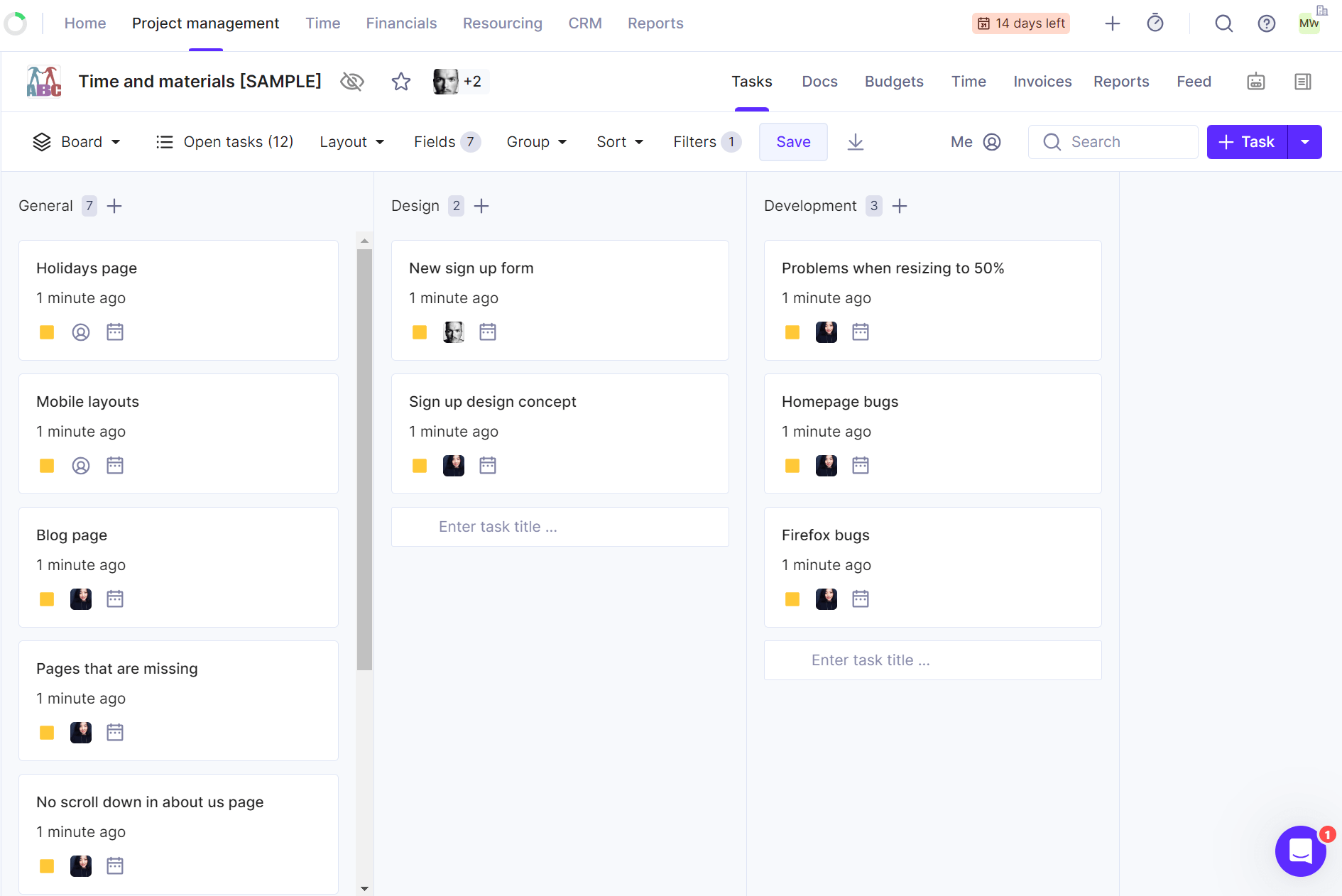Viewport: 1342px width, 896px height.
Task: Click the timer stopwatch icon in top bar
Action: (x=1155, y=23)
